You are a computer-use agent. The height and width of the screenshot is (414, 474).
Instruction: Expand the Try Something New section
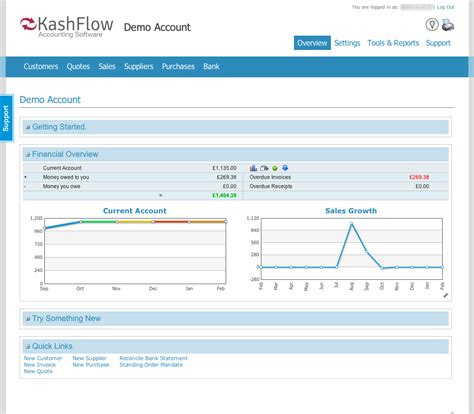(x=28, y=319)
